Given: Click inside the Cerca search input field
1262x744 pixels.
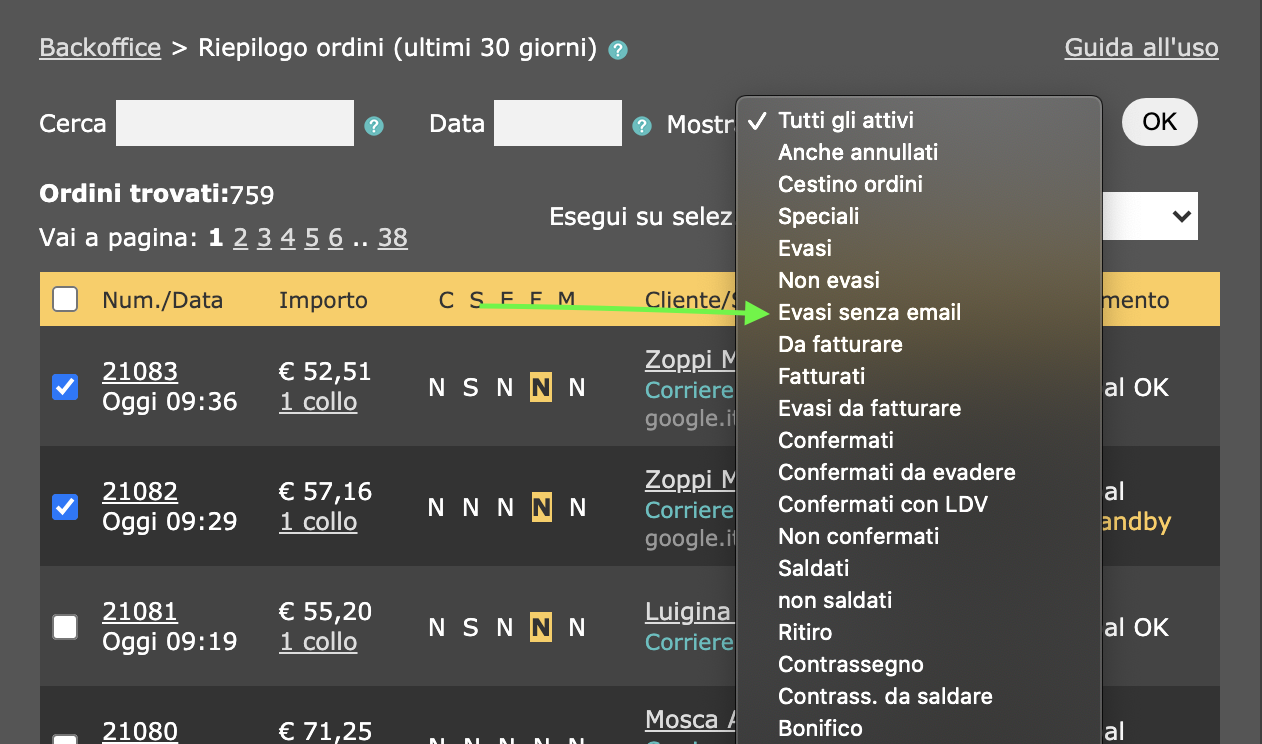Looking at the screenshot, I should pyautogui.click(x=235, y=122).
